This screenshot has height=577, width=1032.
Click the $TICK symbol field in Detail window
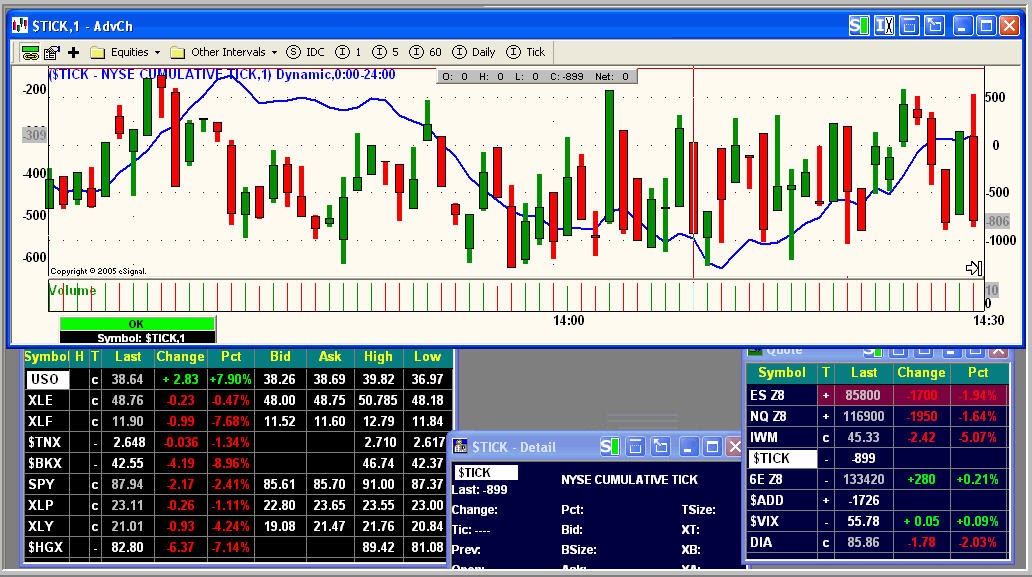click(x=486, y=472)
